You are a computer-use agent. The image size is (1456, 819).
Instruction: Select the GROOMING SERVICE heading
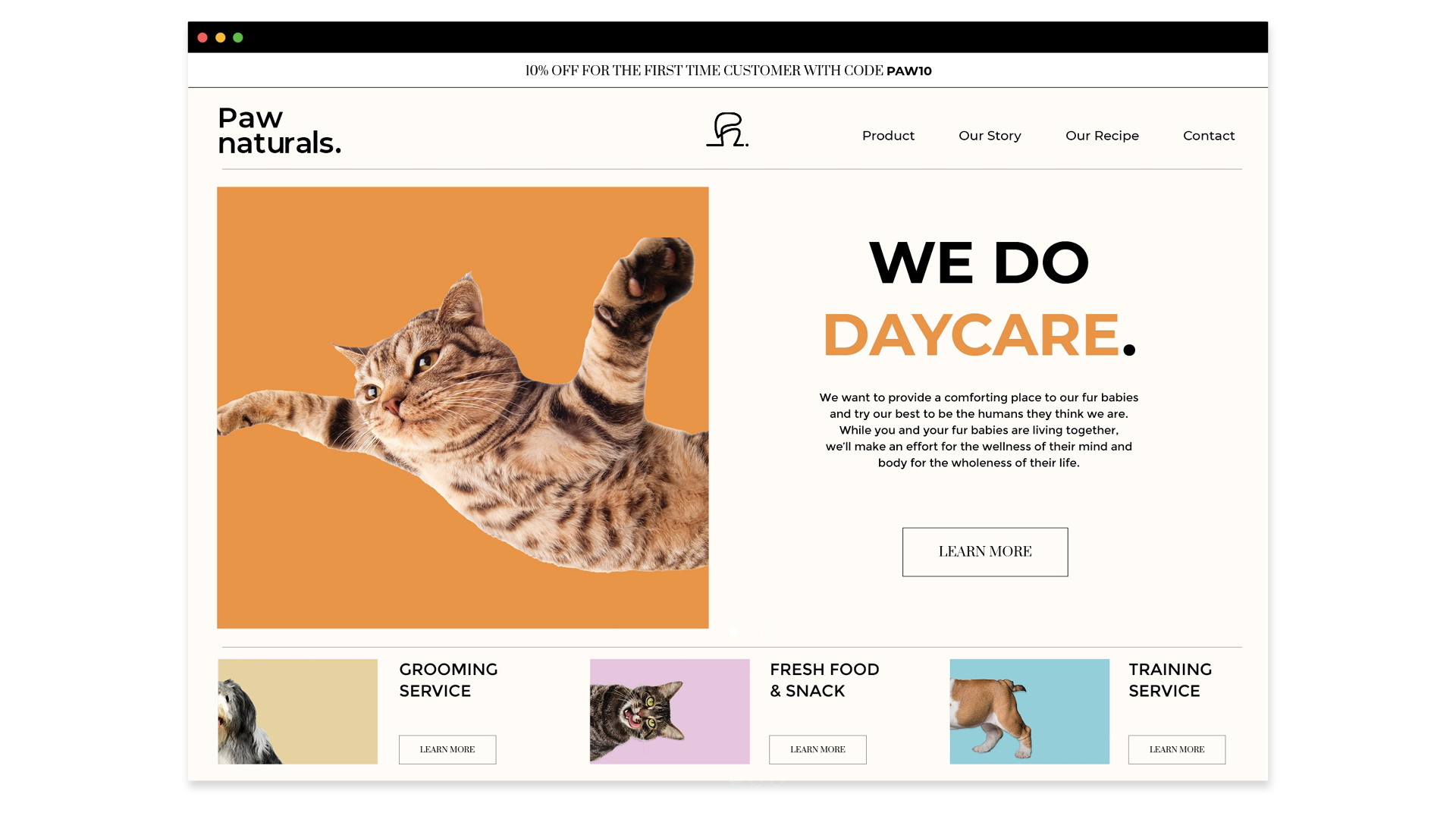click(x=448, y=680)
